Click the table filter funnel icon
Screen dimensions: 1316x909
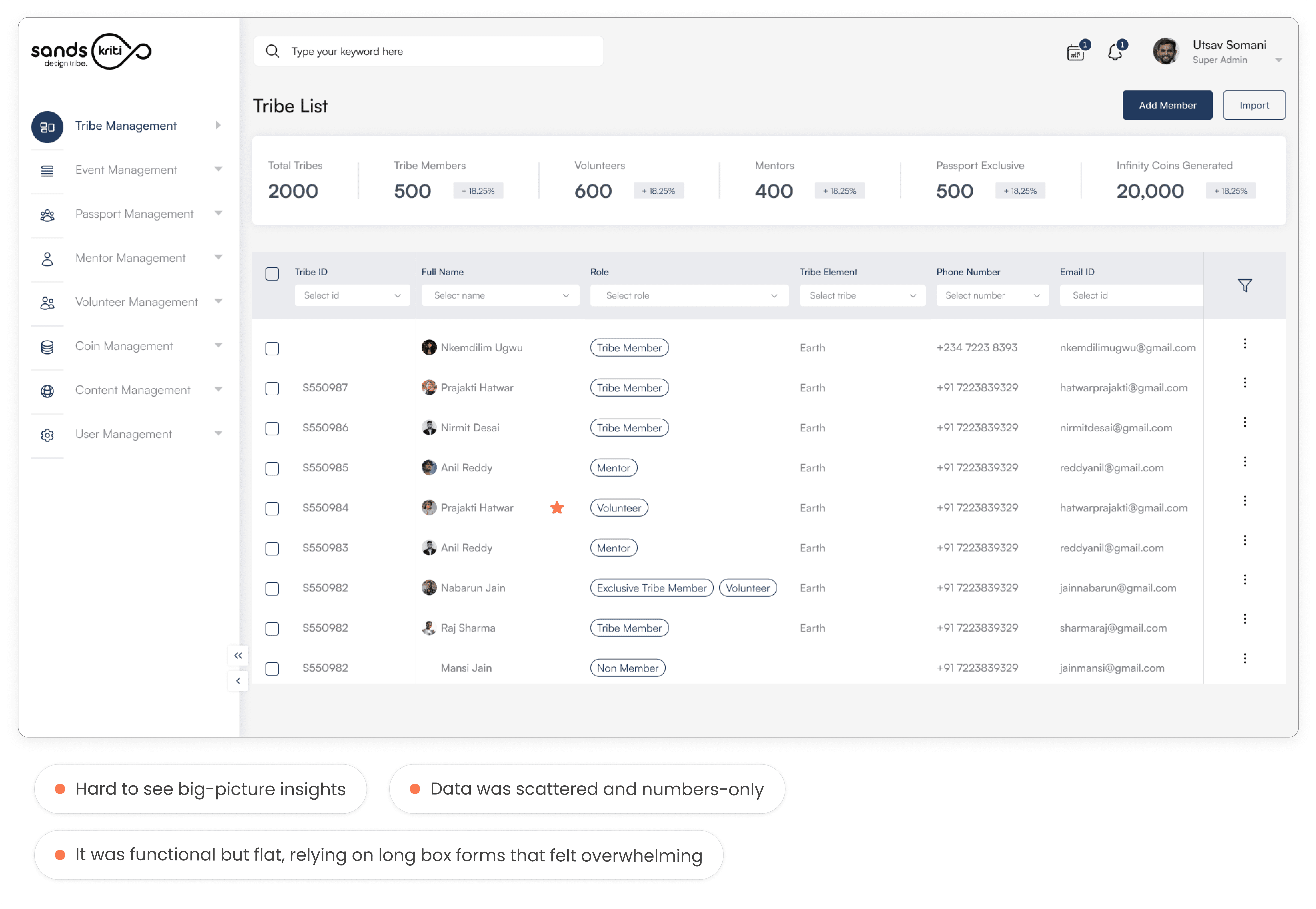[x=1245, y=285]
